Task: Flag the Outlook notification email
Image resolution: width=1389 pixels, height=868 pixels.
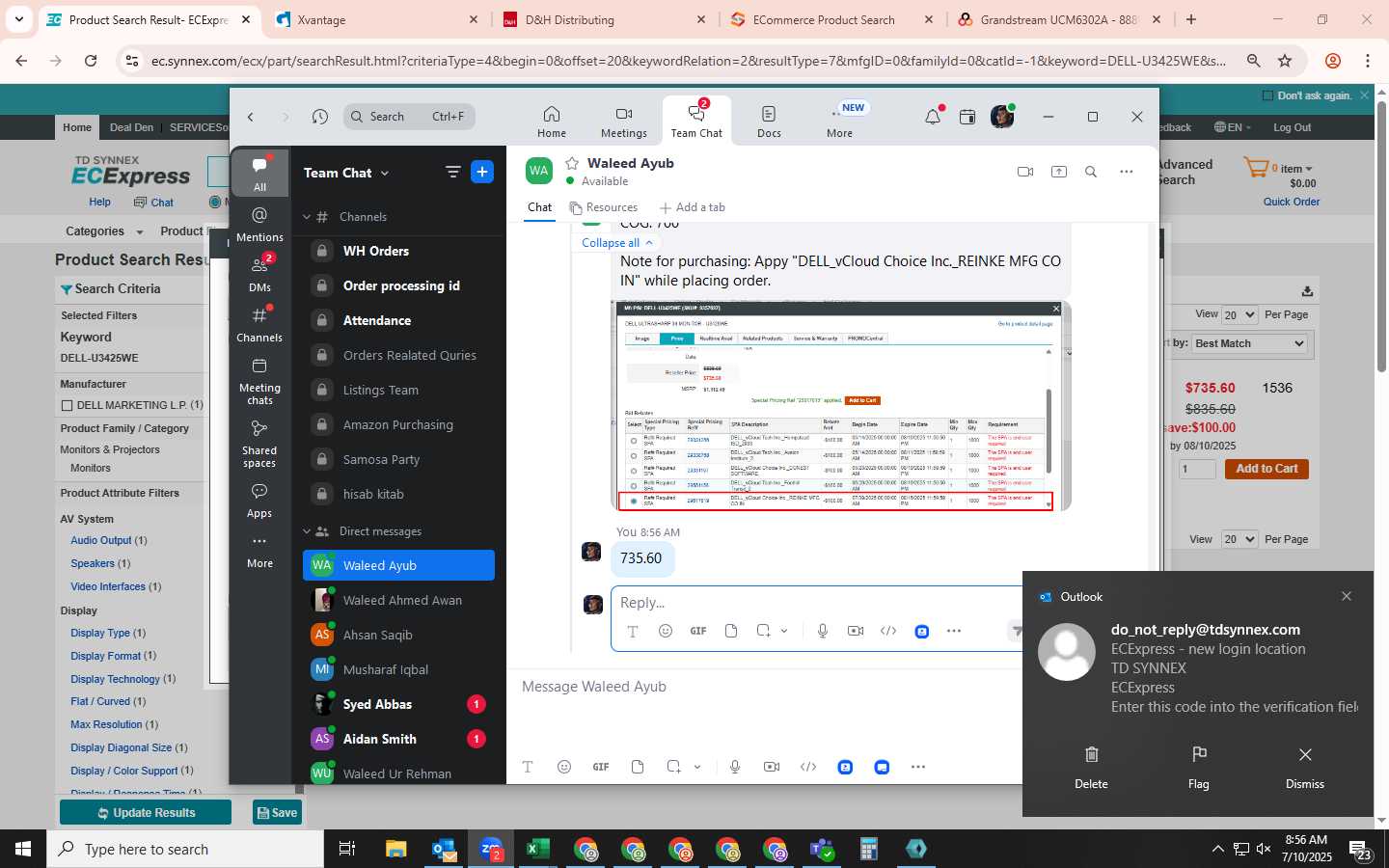Action: pos(1199,767)
